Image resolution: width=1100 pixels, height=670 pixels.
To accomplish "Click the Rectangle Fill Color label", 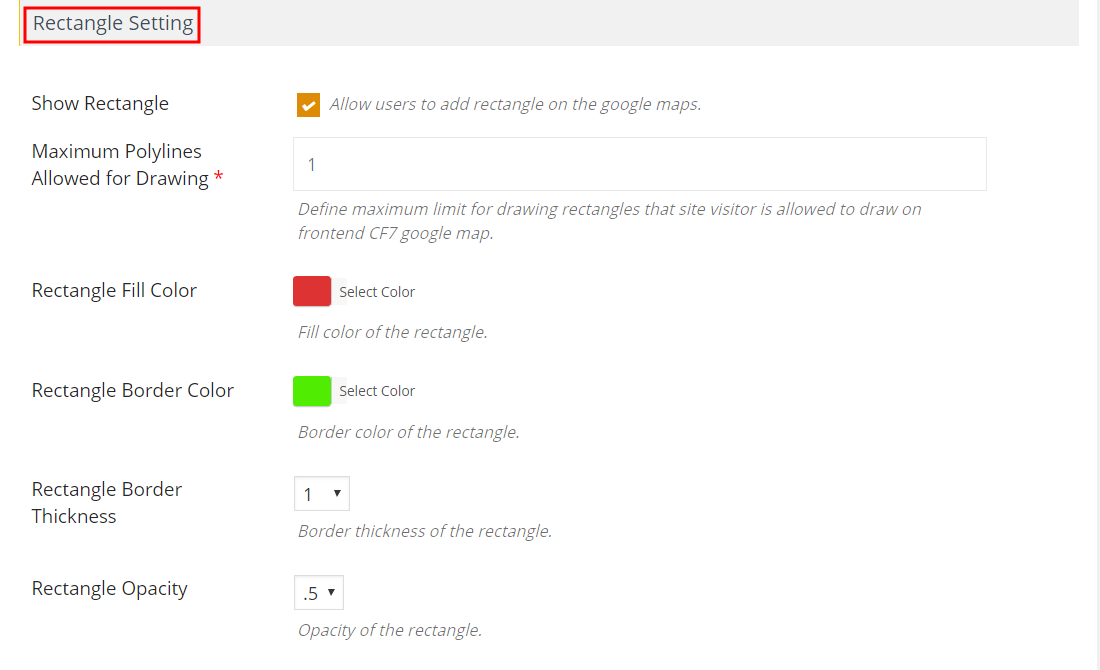I will (114, 291).
